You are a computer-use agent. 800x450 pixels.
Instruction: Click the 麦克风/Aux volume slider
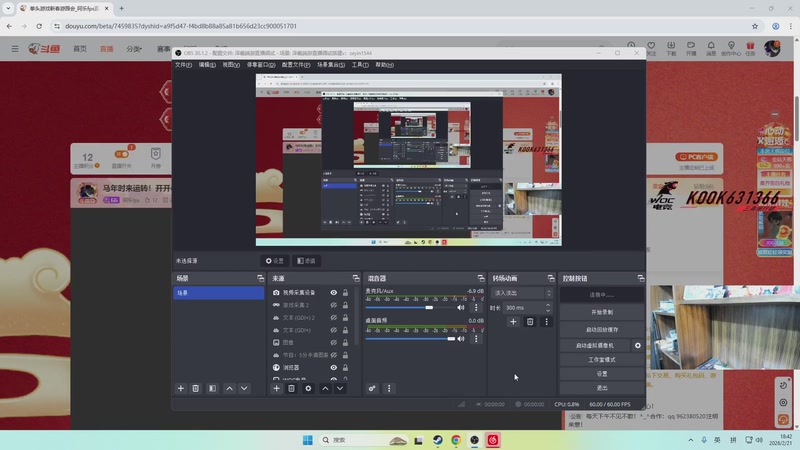(410, 308)
